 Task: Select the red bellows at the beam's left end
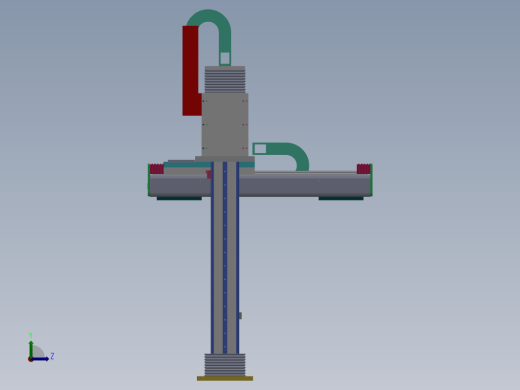(x=157, y=169)
